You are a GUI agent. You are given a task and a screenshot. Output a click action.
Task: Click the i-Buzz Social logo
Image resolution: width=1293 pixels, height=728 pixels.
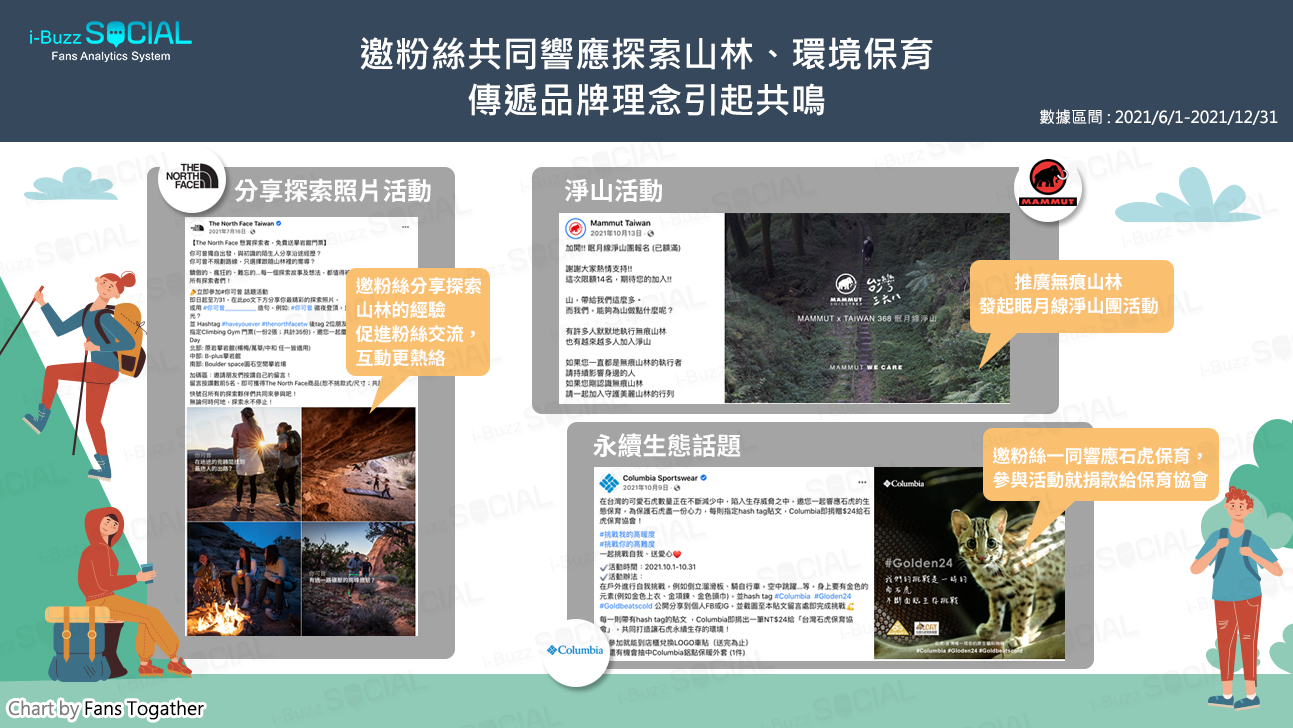(x=110, y=41)
